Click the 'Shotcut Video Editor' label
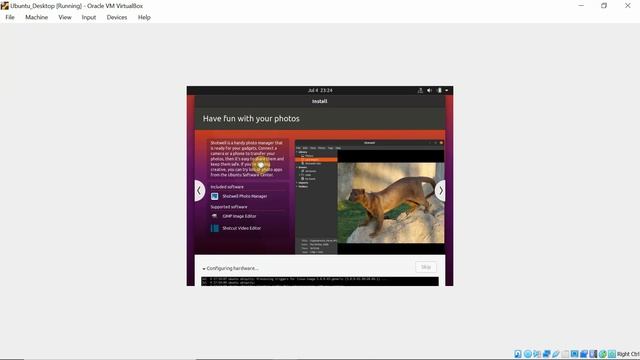This screenshot has width=640, height=360. click(x=241, y=228)
